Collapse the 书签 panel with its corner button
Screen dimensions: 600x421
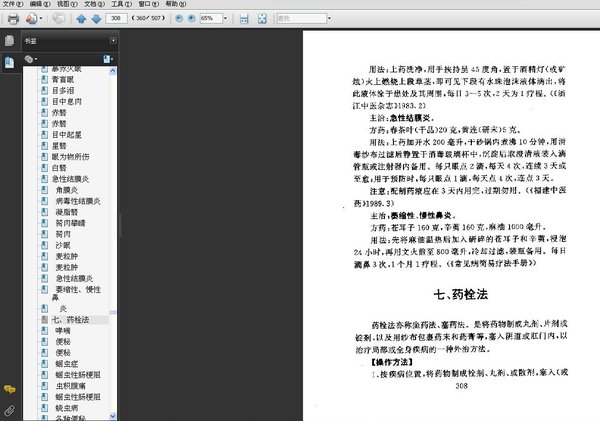pos(113,41)
